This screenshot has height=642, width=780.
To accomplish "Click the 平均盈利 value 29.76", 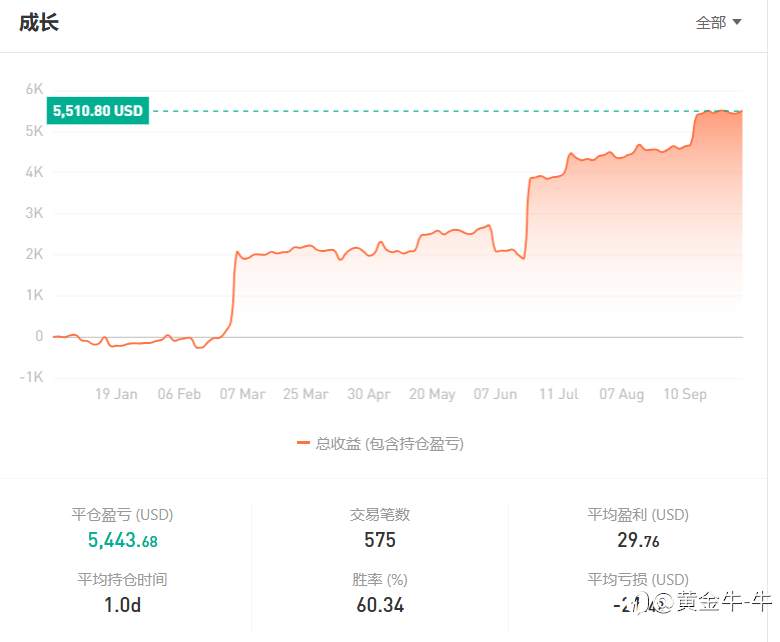I will pos(638,541).
